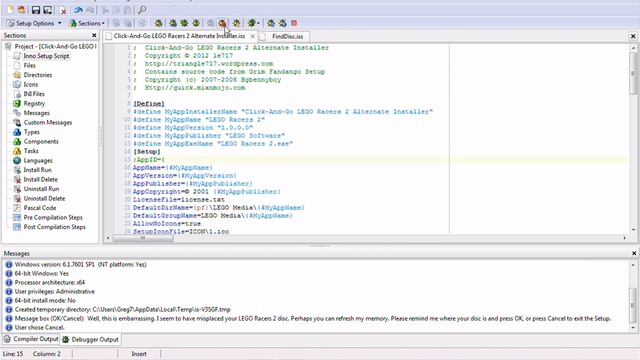Open the Registry section
The height and width of the screenshot is (360, 640).
coord(34,103)
